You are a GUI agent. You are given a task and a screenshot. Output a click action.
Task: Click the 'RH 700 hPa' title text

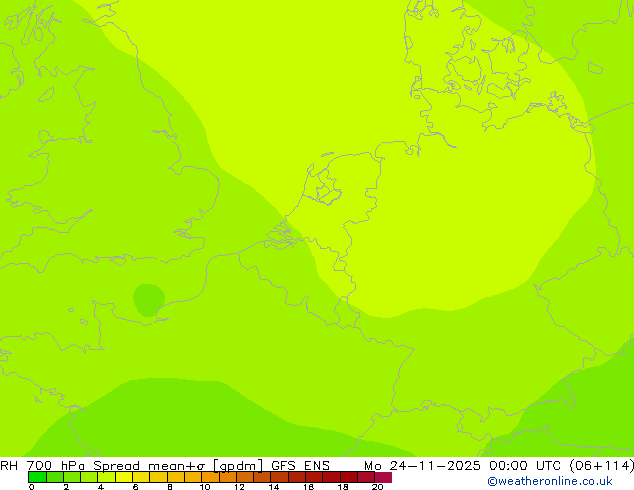coord(44,465)
